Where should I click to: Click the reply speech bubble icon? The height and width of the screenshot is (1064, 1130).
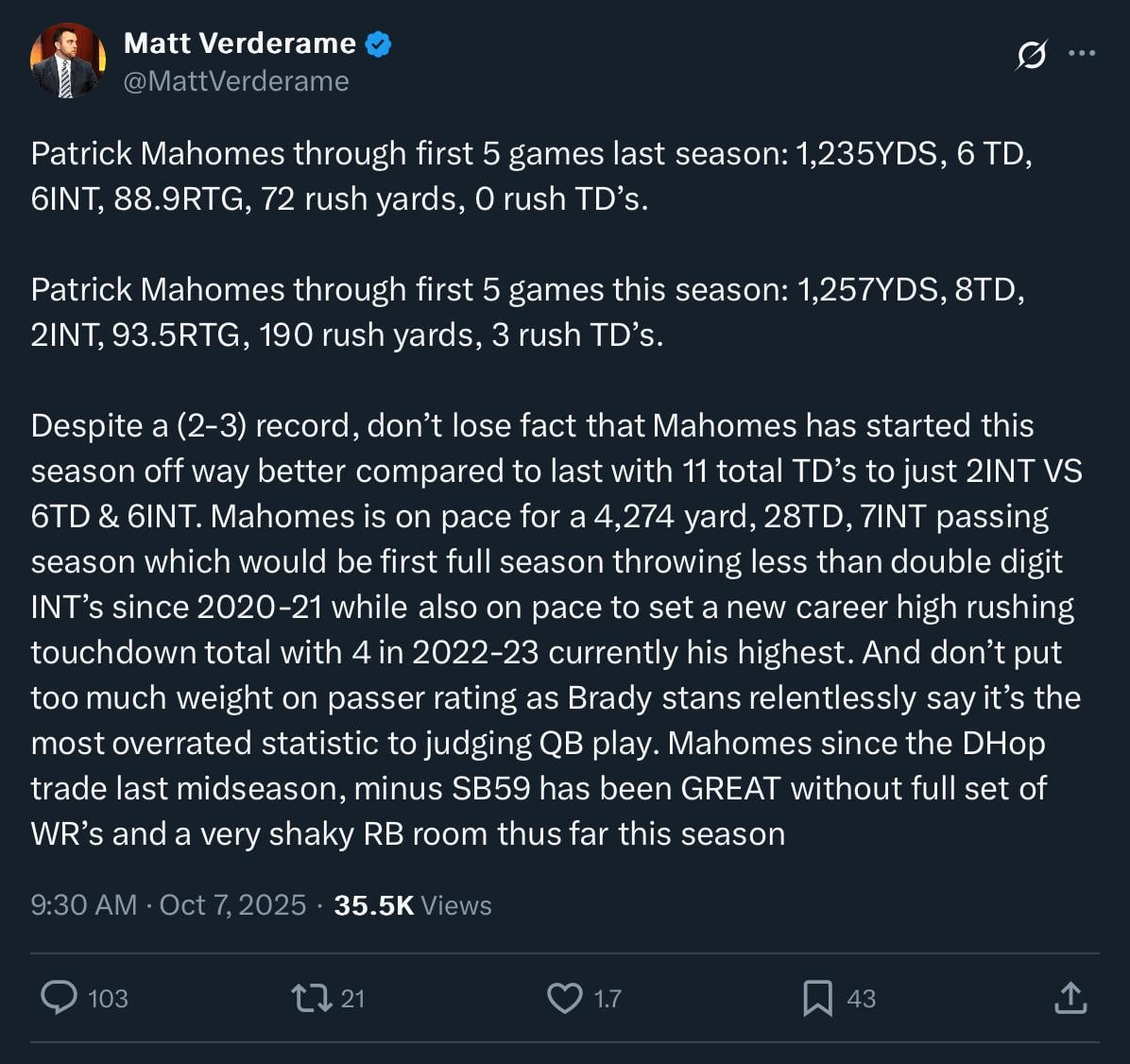(x=60, y=997)
